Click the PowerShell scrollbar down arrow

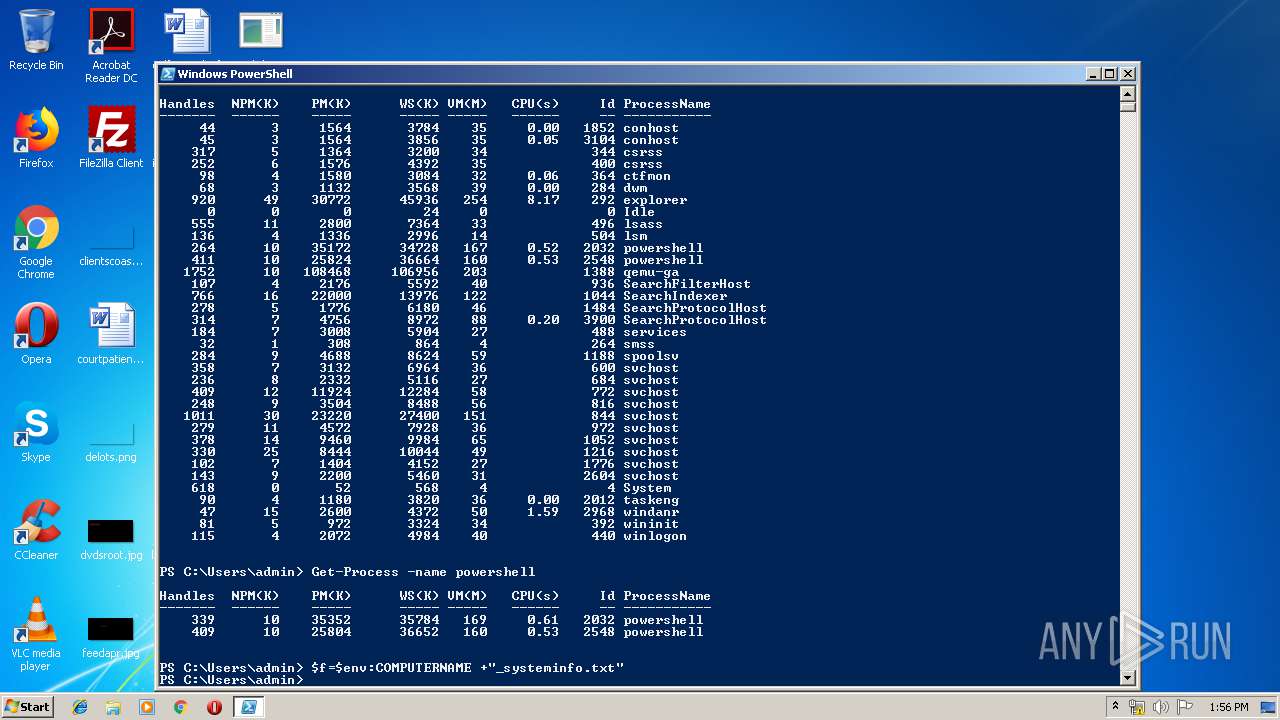tap(1128, 677)
